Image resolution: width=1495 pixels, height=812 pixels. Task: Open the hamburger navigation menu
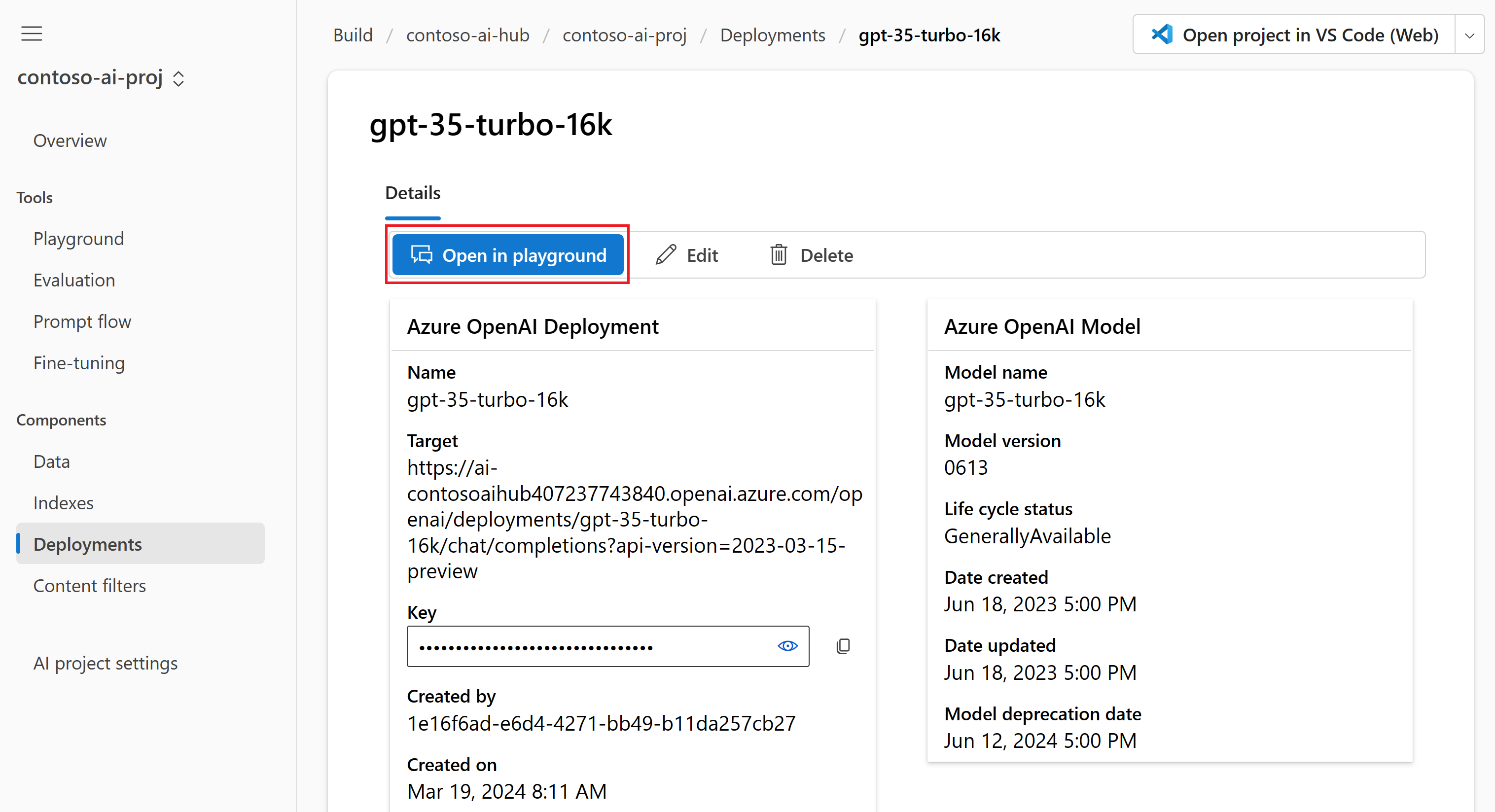[32, 34]
